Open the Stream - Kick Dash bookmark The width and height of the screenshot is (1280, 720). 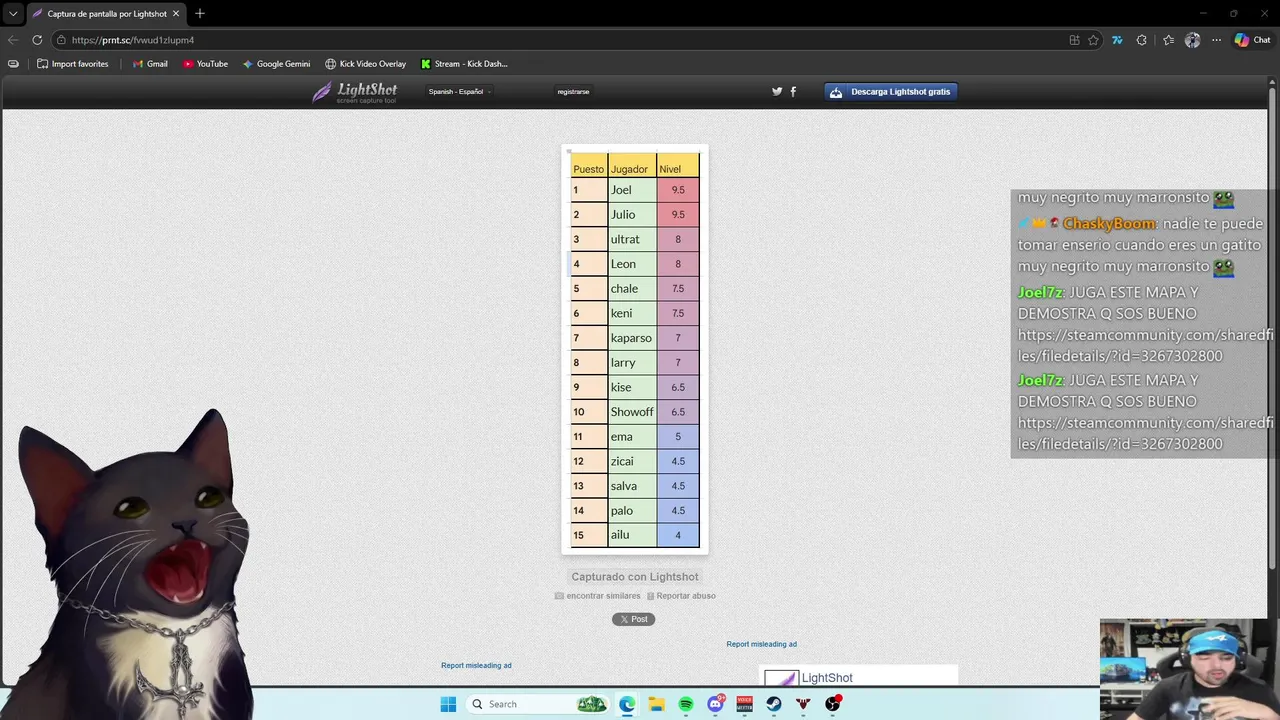pos(464,64)
